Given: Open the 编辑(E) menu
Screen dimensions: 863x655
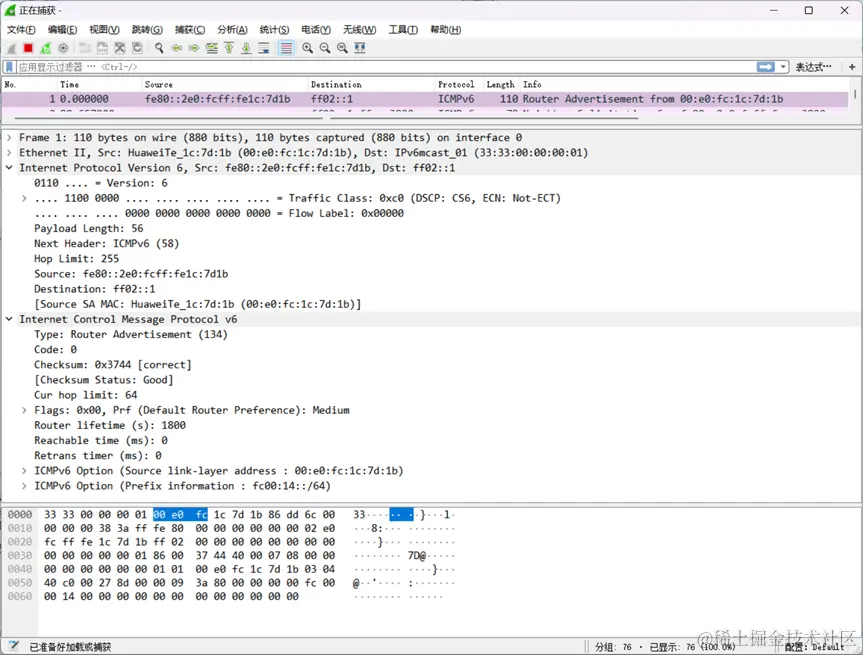Looking at the screenshot, I should click(62, 30).
